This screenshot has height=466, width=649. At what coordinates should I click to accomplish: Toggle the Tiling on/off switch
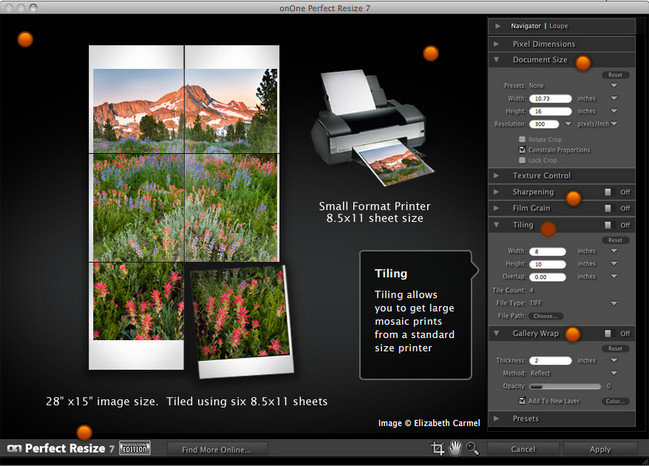(x=608, y=225)
